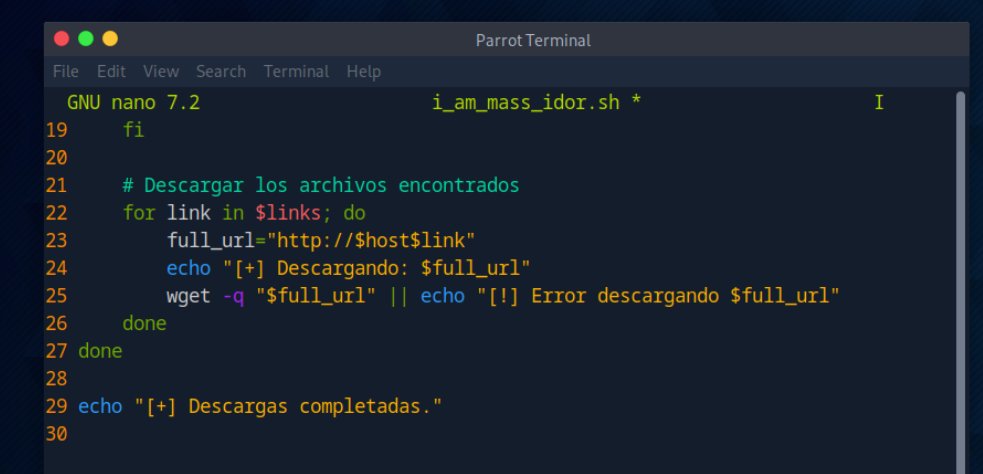The width and height of the screenshot is (983, 474).
Task: Click the "[+] Descargando: $full_url" string
Action: point(377,268)
